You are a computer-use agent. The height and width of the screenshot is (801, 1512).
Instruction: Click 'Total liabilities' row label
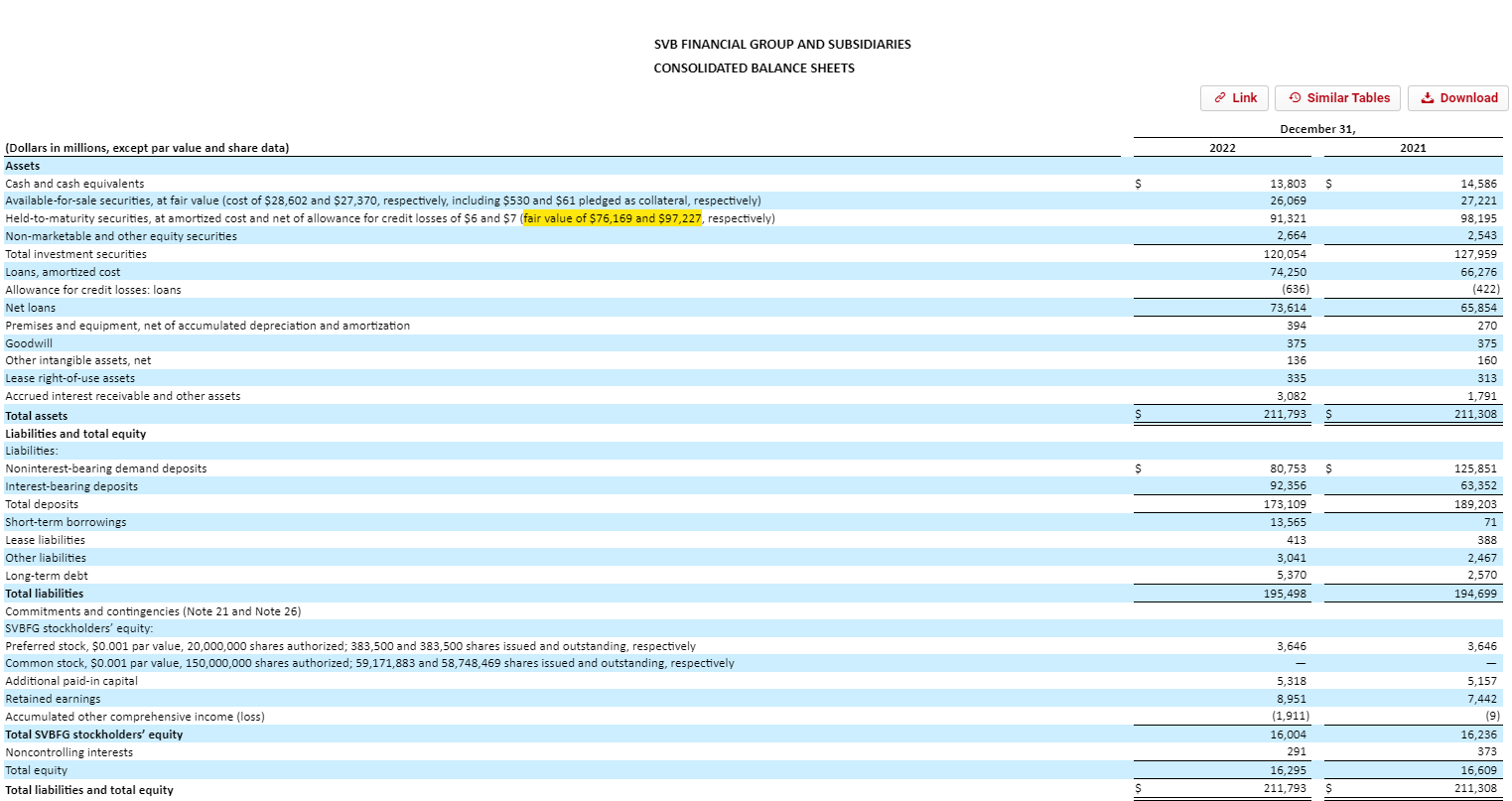(45, 594)
